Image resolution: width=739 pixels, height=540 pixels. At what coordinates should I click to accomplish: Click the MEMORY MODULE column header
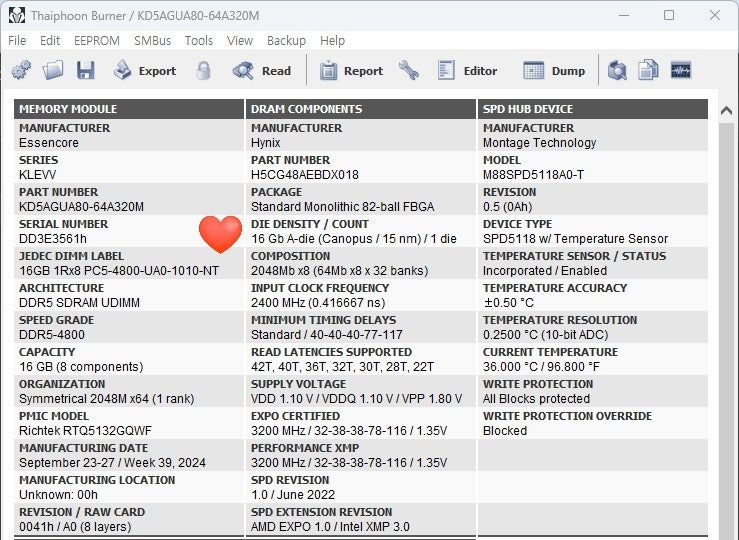pos(129,109)
